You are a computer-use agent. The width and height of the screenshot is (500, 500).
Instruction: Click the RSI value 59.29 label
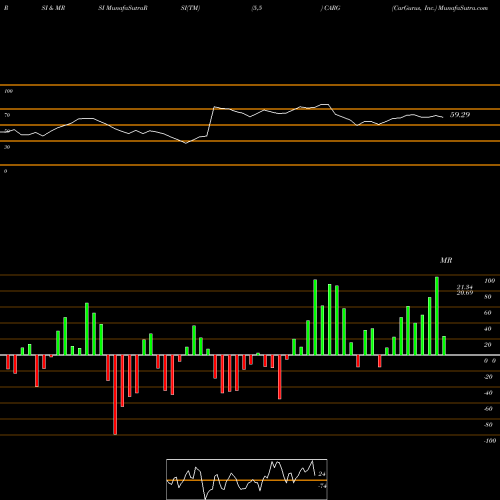point(460,115)
